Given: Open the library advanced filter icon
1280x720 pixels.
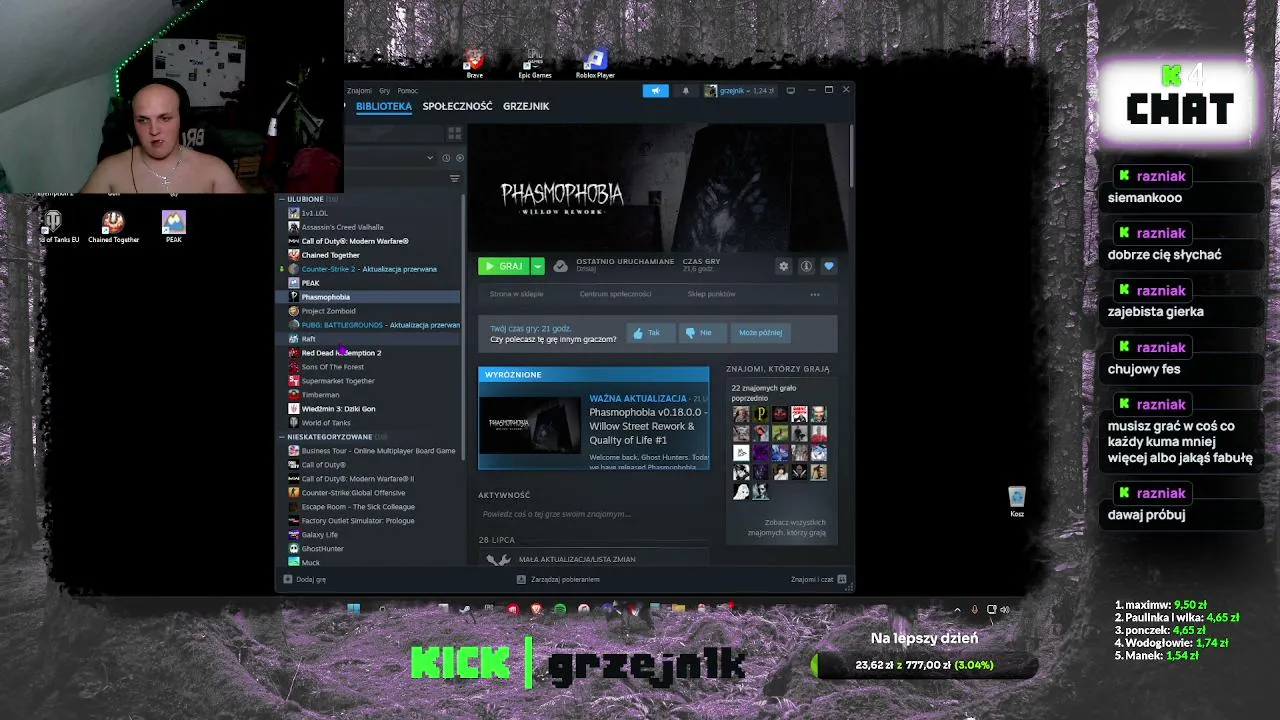Looking at the screenshot, I should point(454,179).
